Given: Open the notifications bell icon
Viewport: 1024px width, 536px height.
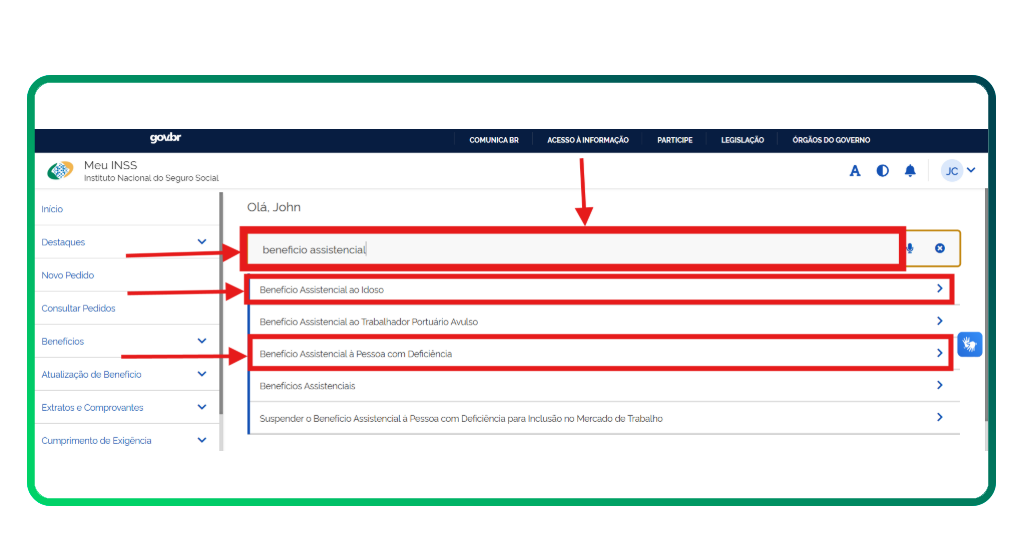Looking at the screenshot, I should click(910, 171).
